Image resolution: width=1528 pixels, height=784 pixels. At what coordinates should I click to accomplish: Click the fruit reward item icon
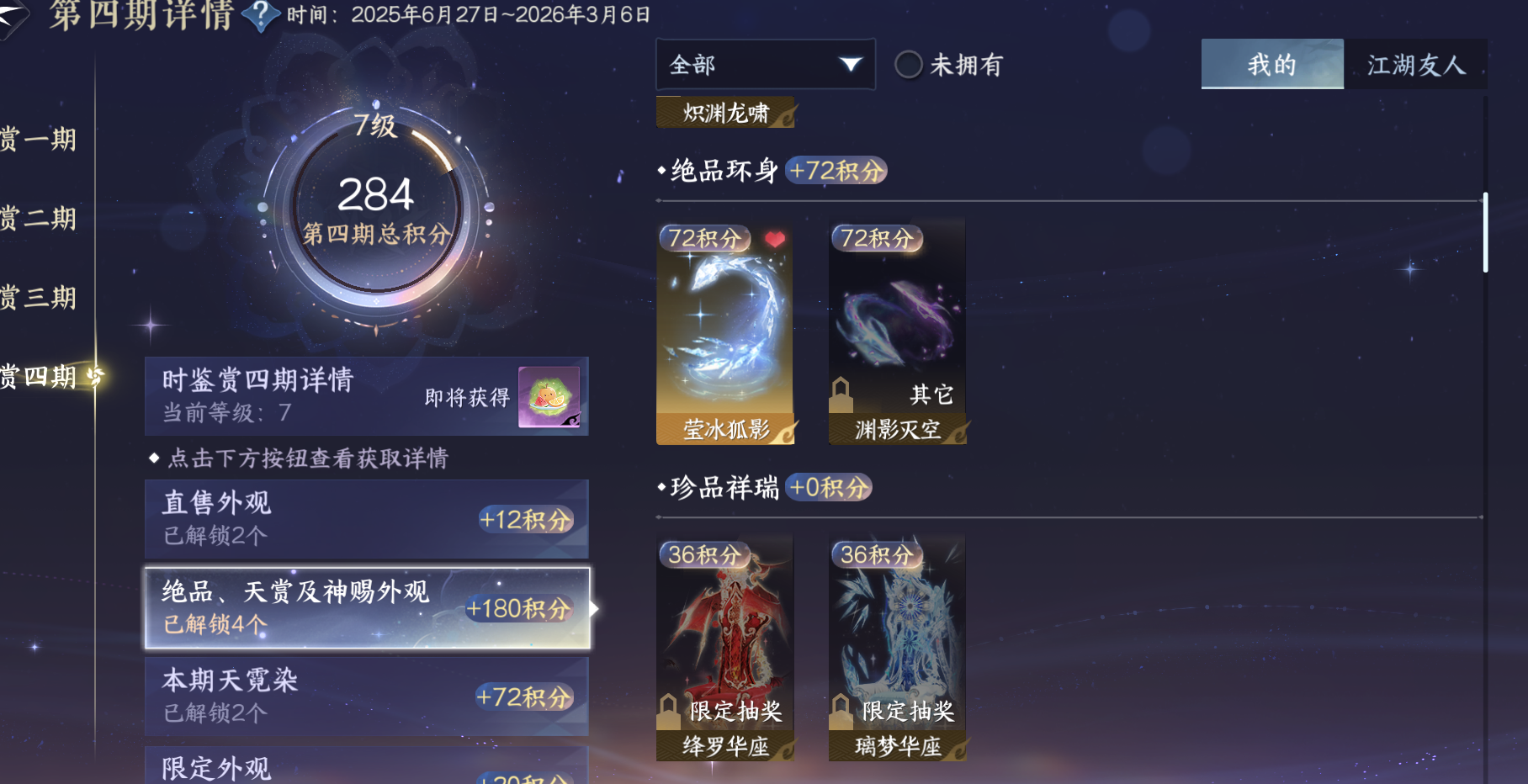(549, 397)
